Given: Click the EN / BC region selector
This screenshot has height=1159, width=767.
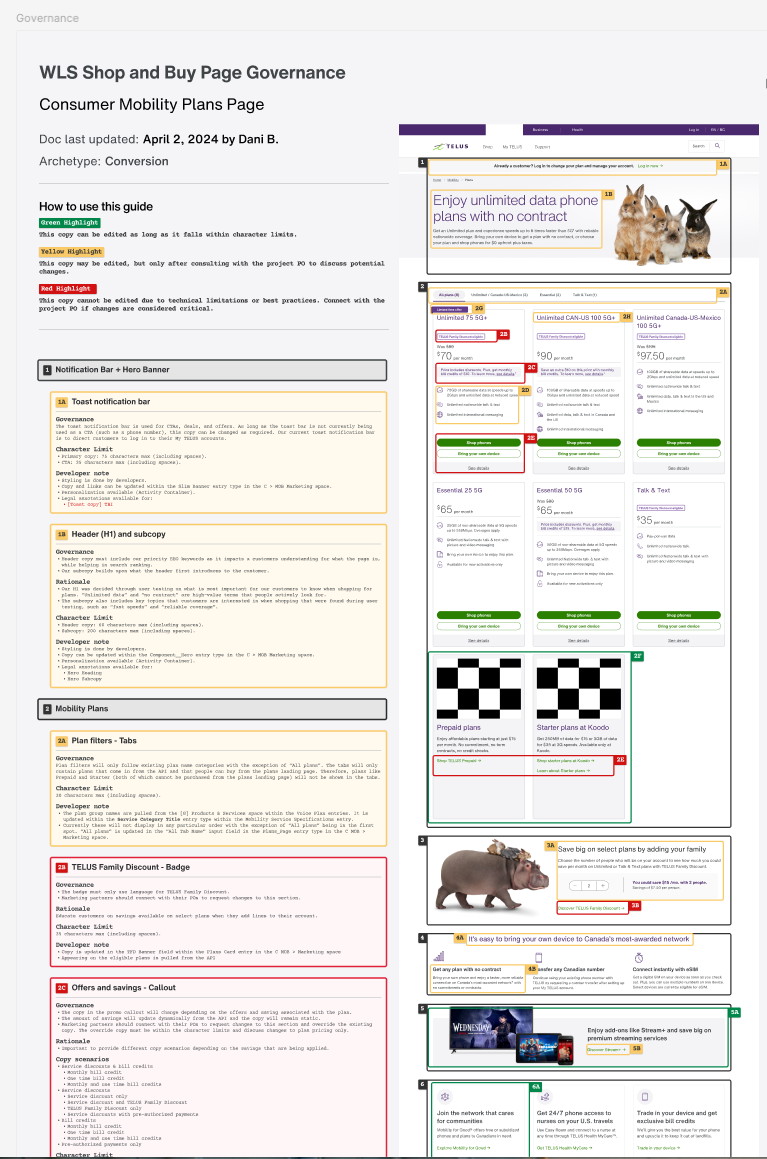Looking at the screenshot, I should 718,129.
